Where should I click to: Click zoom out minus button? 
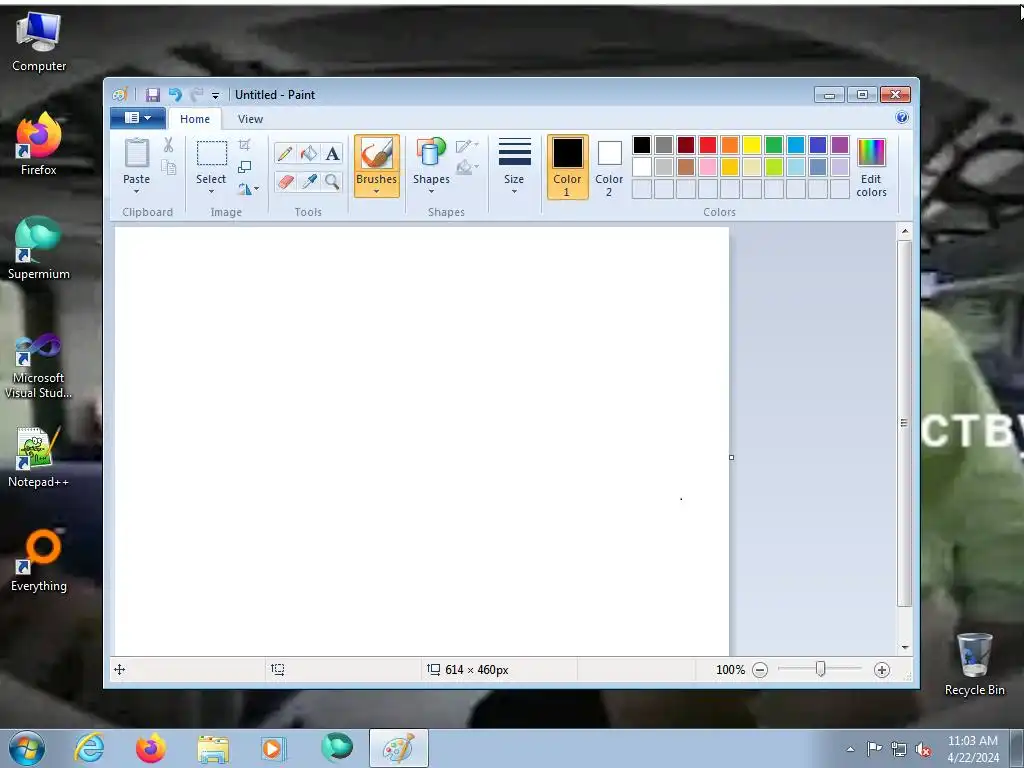click(760, 670)
